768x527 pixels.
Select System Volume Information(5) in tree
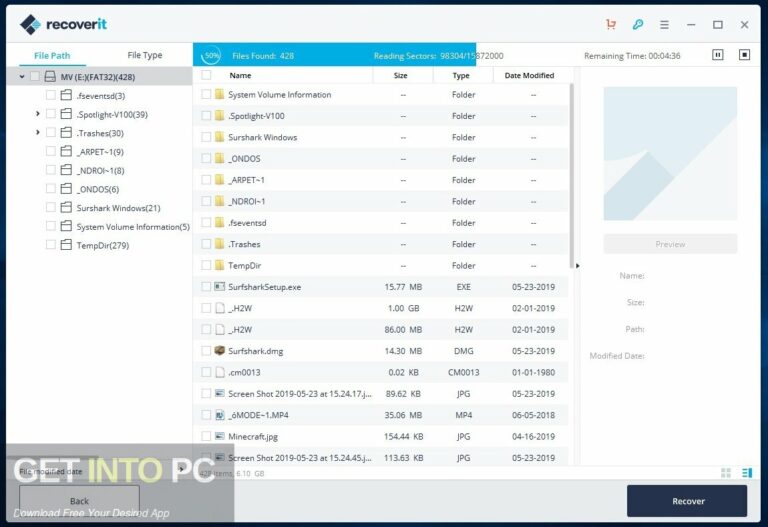pyautogui.click(x=133, y=226)
